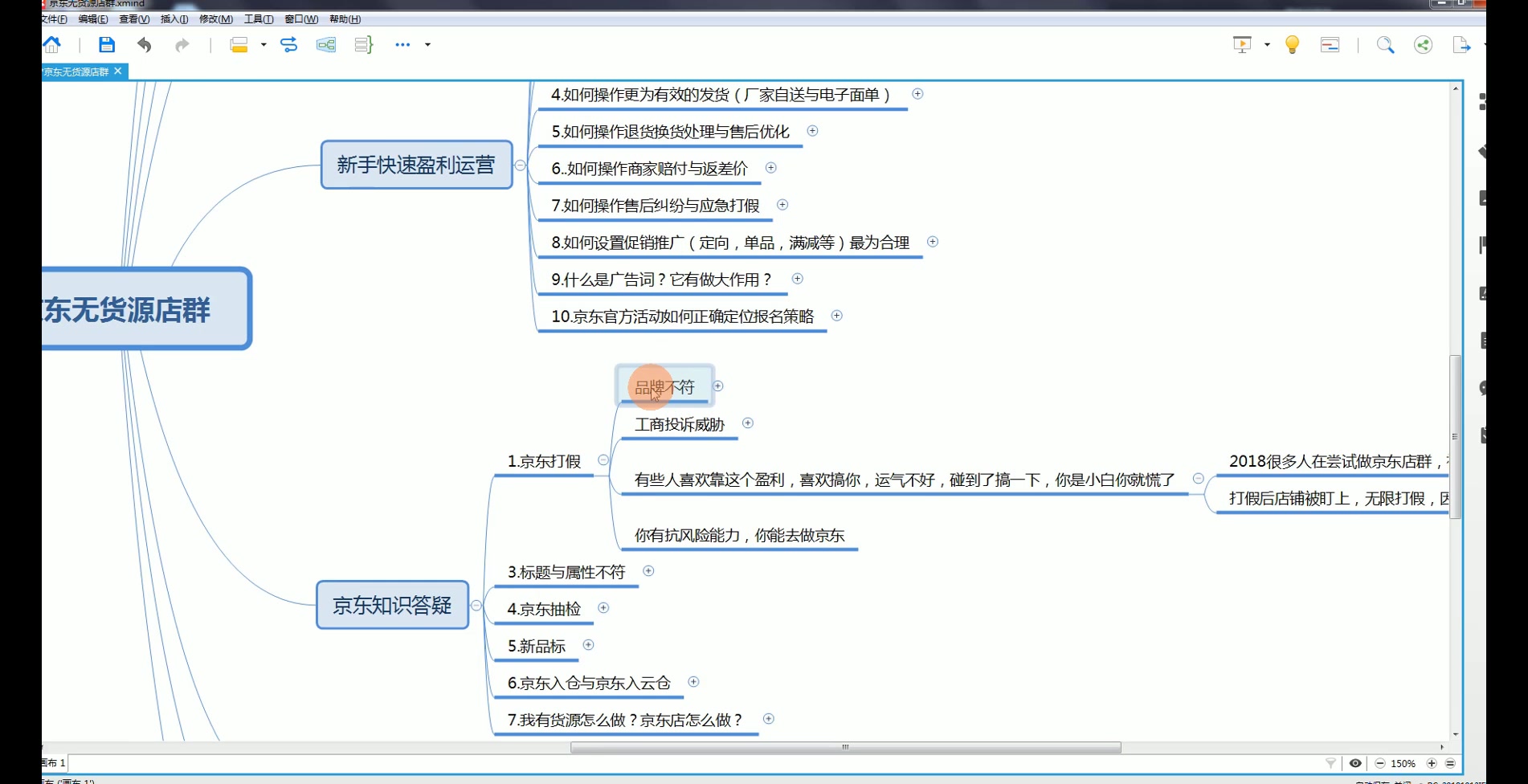The image size is (1528, 784).
Task: Expand topic 6..如何操作商家赔付与返差价
Action: point(770,168)
